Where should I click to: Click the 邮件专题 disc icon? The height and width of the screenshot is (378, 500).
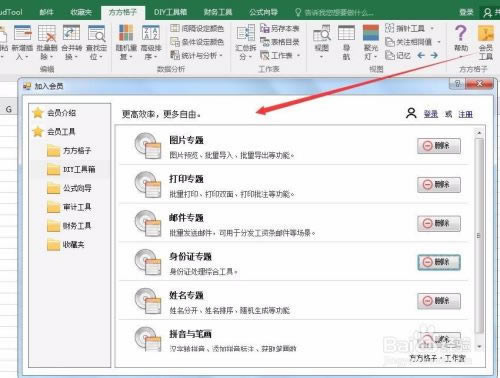(148, 223)
